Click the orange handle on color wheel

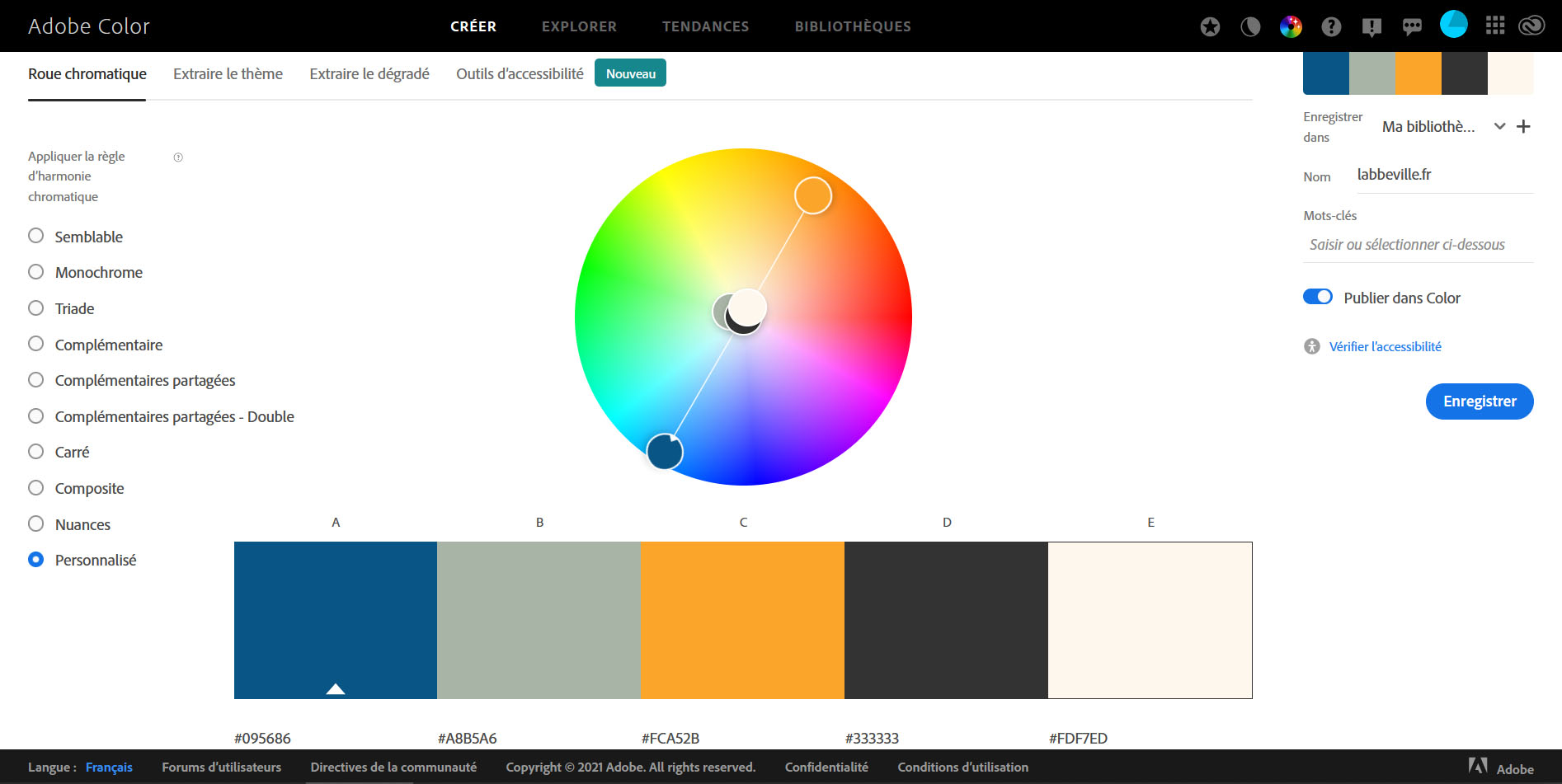click(813, 195)
